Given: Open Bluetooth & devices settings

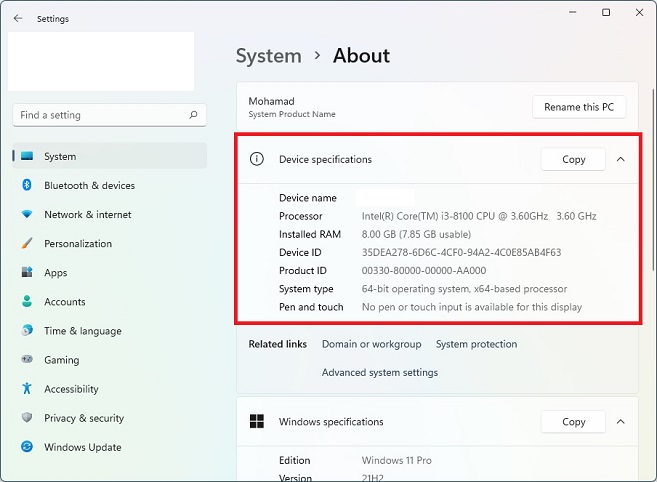Looking at the screenshot, I should 110,185.
